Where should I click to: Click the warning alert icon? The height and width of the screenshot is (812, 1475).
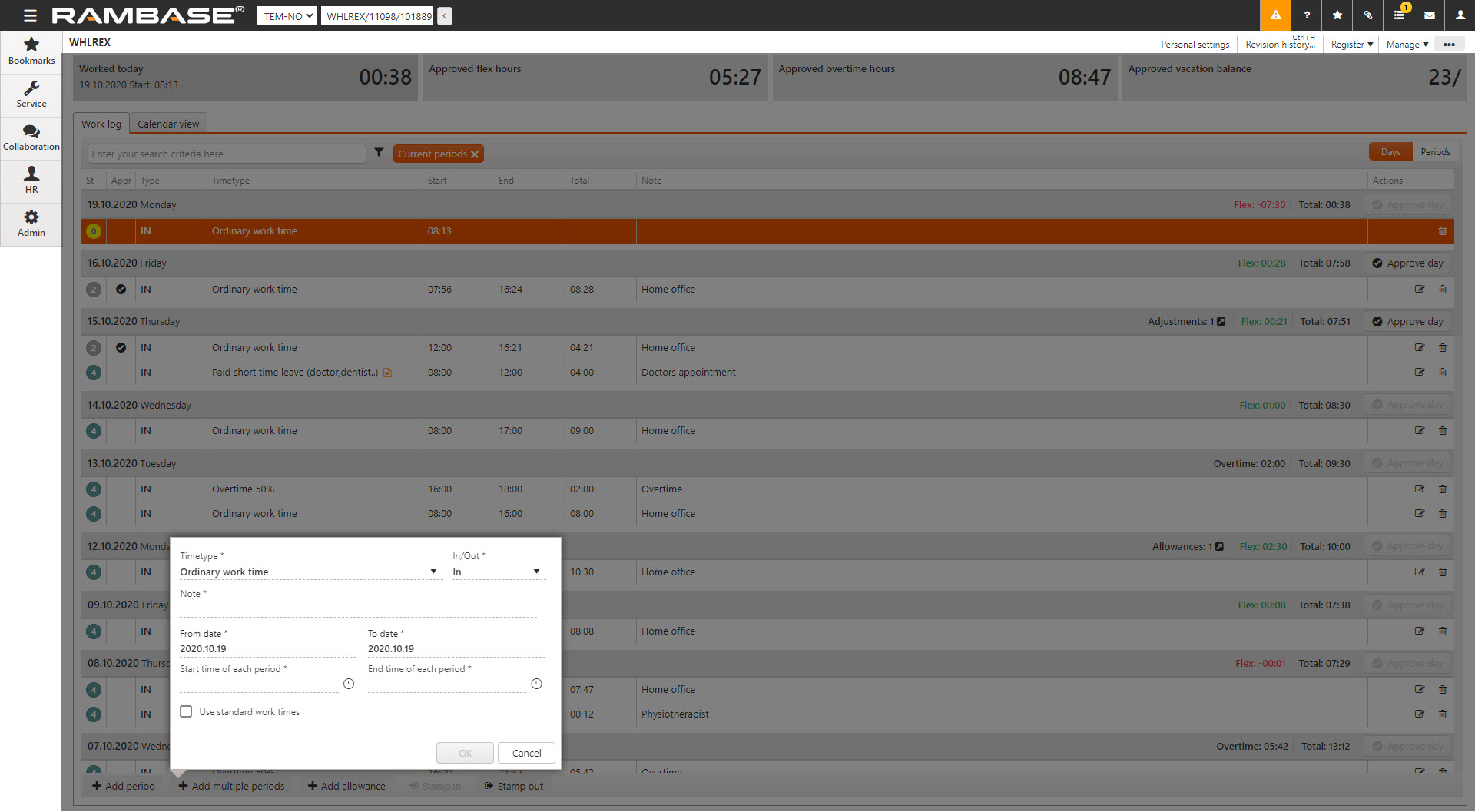(1275, 15)
